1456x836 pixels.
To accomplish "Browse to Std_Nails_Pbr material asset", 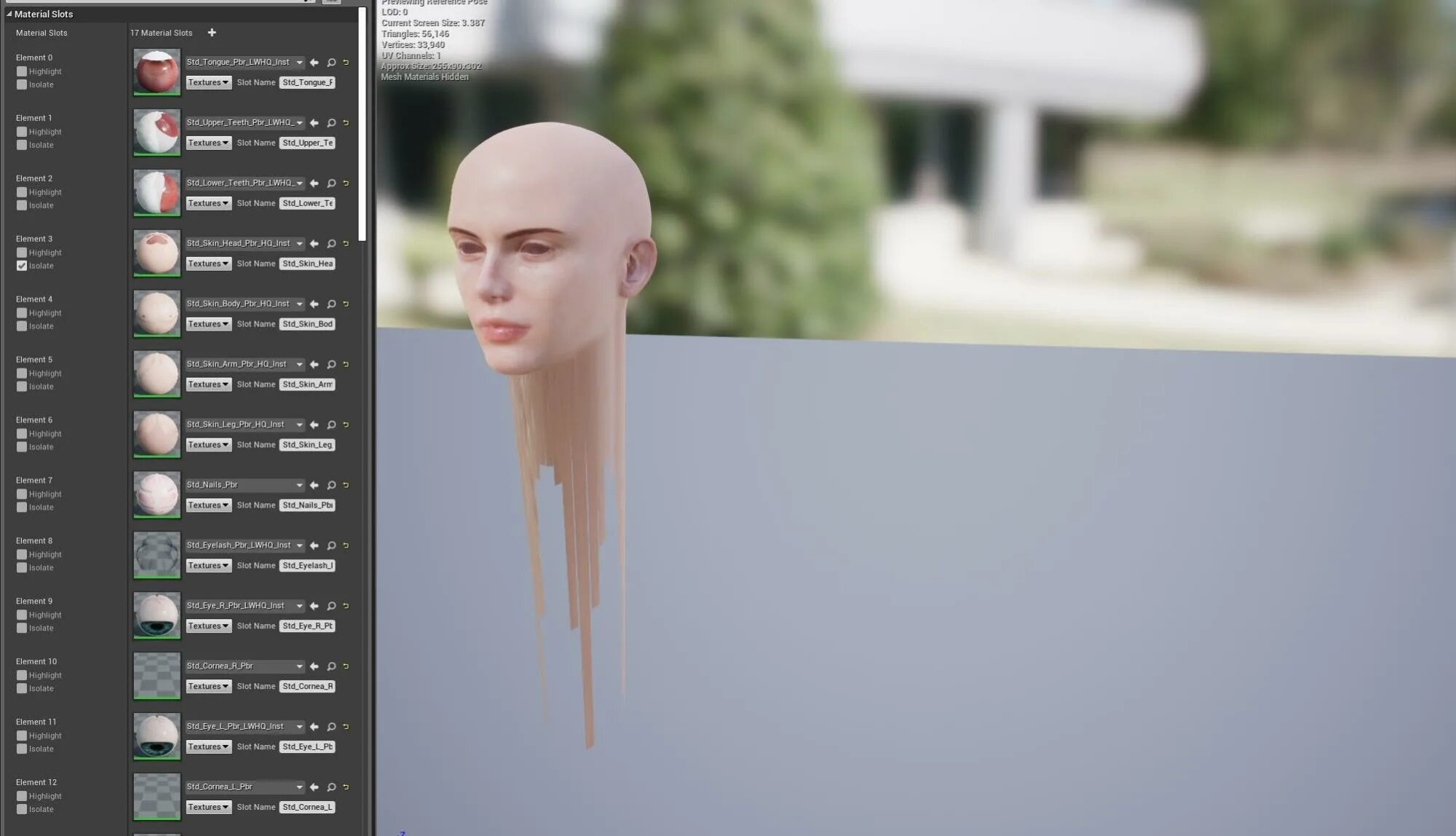I will [331, 486].
